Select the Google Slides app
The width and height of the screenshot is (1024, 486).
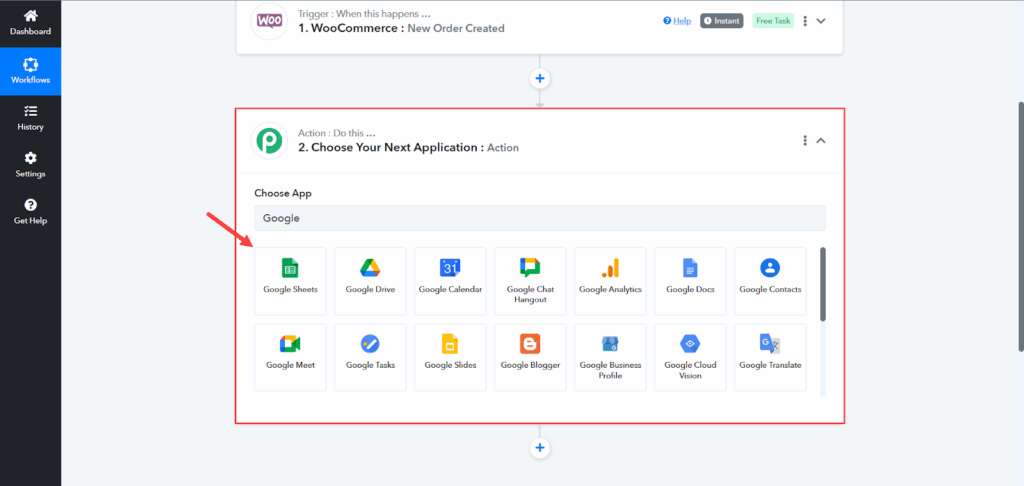point(450,357)
